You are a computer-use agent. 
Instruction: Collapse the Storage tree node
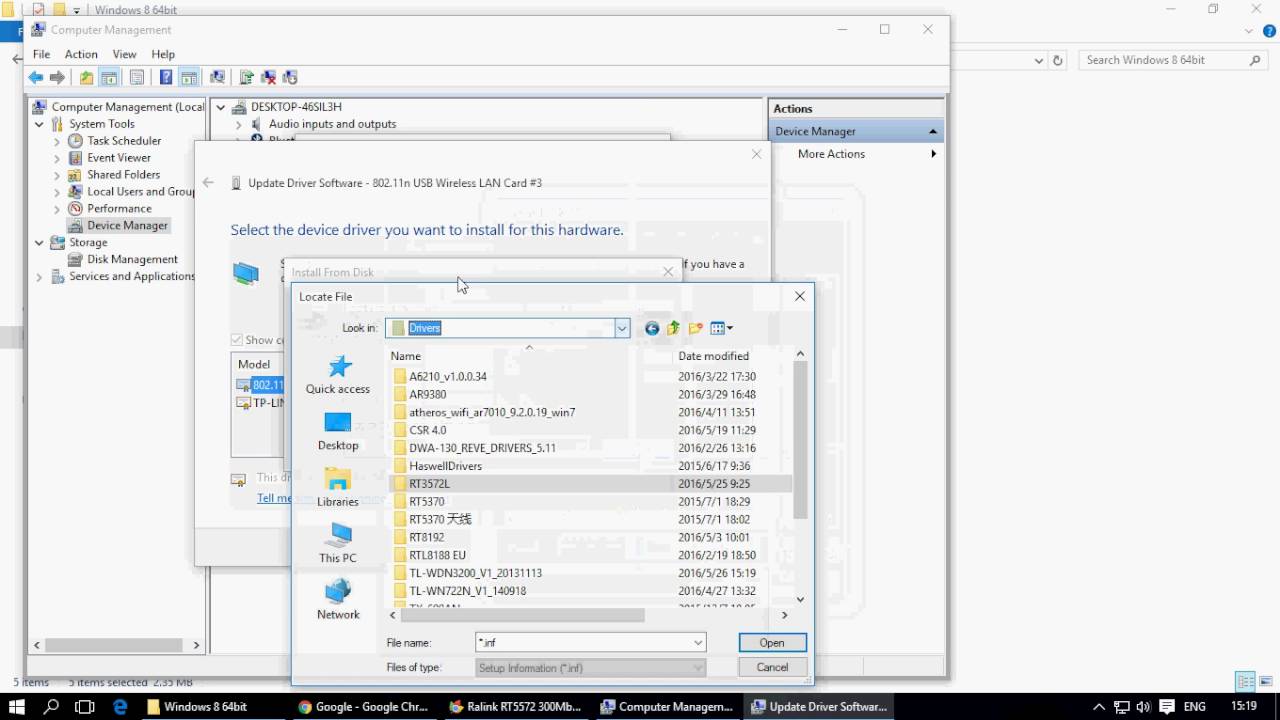(39, 243)
